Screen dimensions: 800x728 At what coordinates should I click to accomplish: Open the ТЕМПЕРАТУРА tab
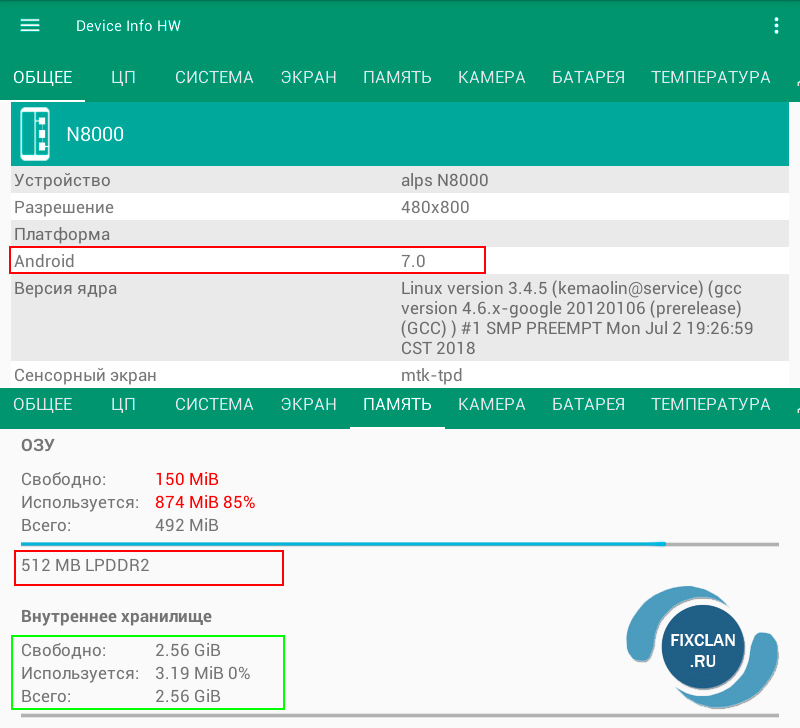click(710, 77)
